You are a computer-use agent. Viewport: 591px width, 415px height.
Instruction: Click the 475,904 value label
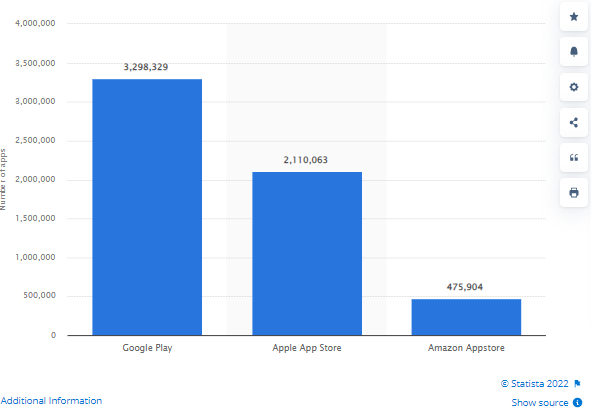[x=465, y=287]
